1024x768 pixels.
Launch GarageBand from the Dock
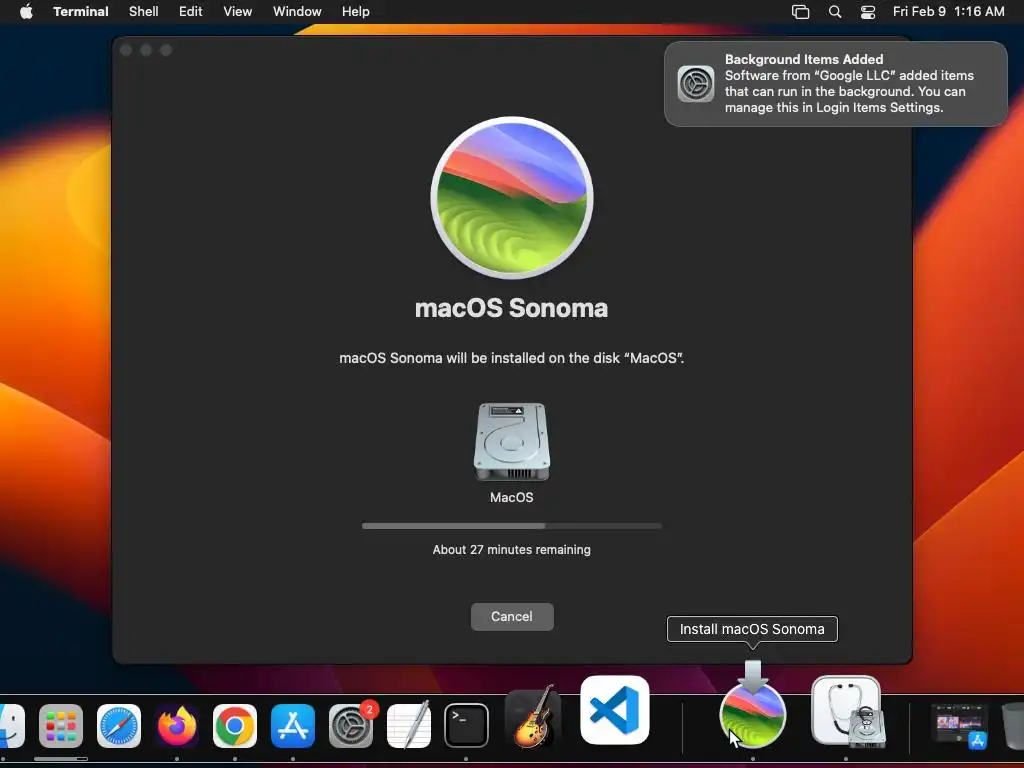pyautogui.click(x=533, y=718)
